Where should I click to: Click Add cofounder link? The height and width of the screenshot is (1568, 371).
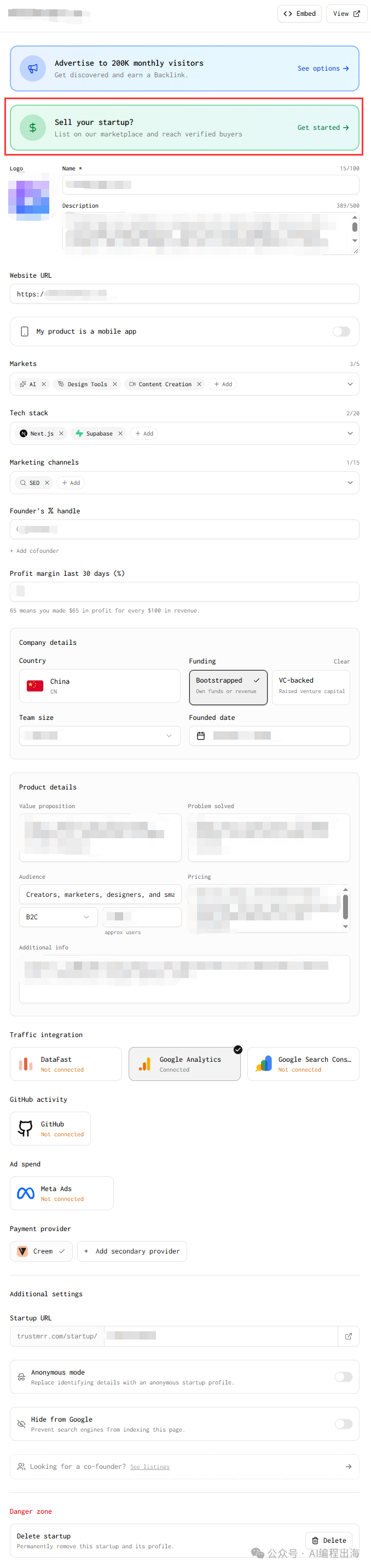coord(34,552)
